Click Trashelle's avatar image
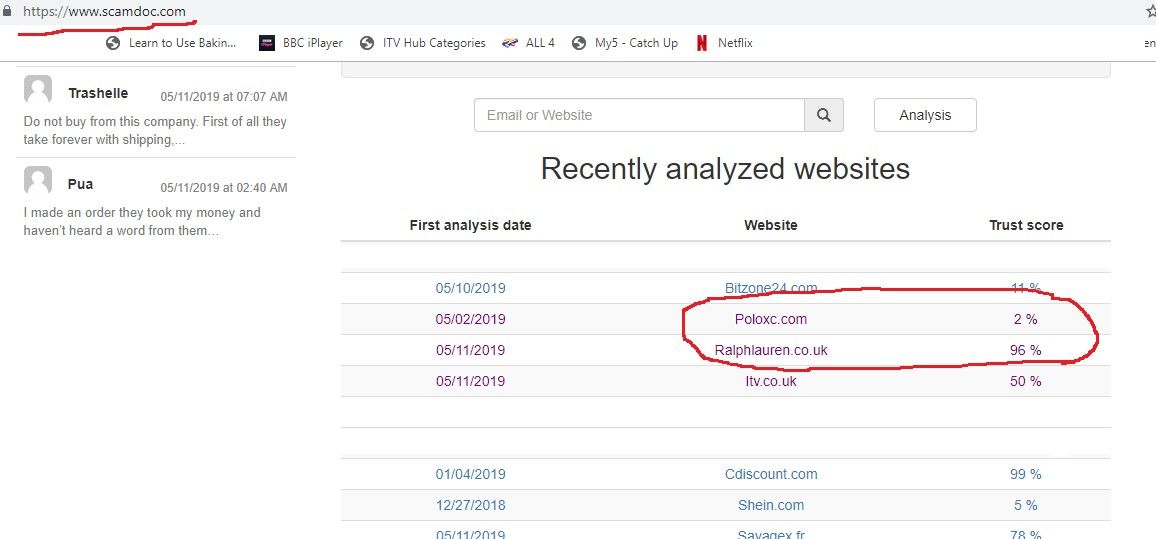Screen dimensions: 1156x539 [38, 89]
